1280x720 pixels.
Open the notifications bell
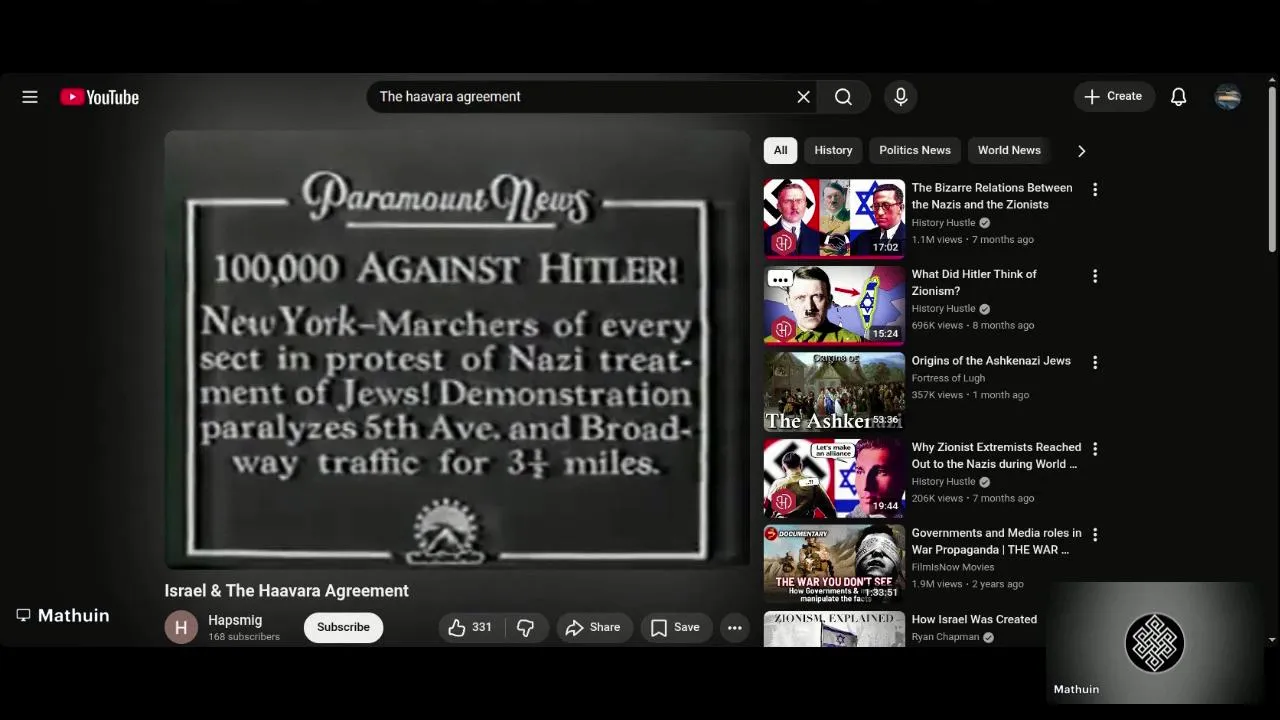click(x=1179, y=97)
